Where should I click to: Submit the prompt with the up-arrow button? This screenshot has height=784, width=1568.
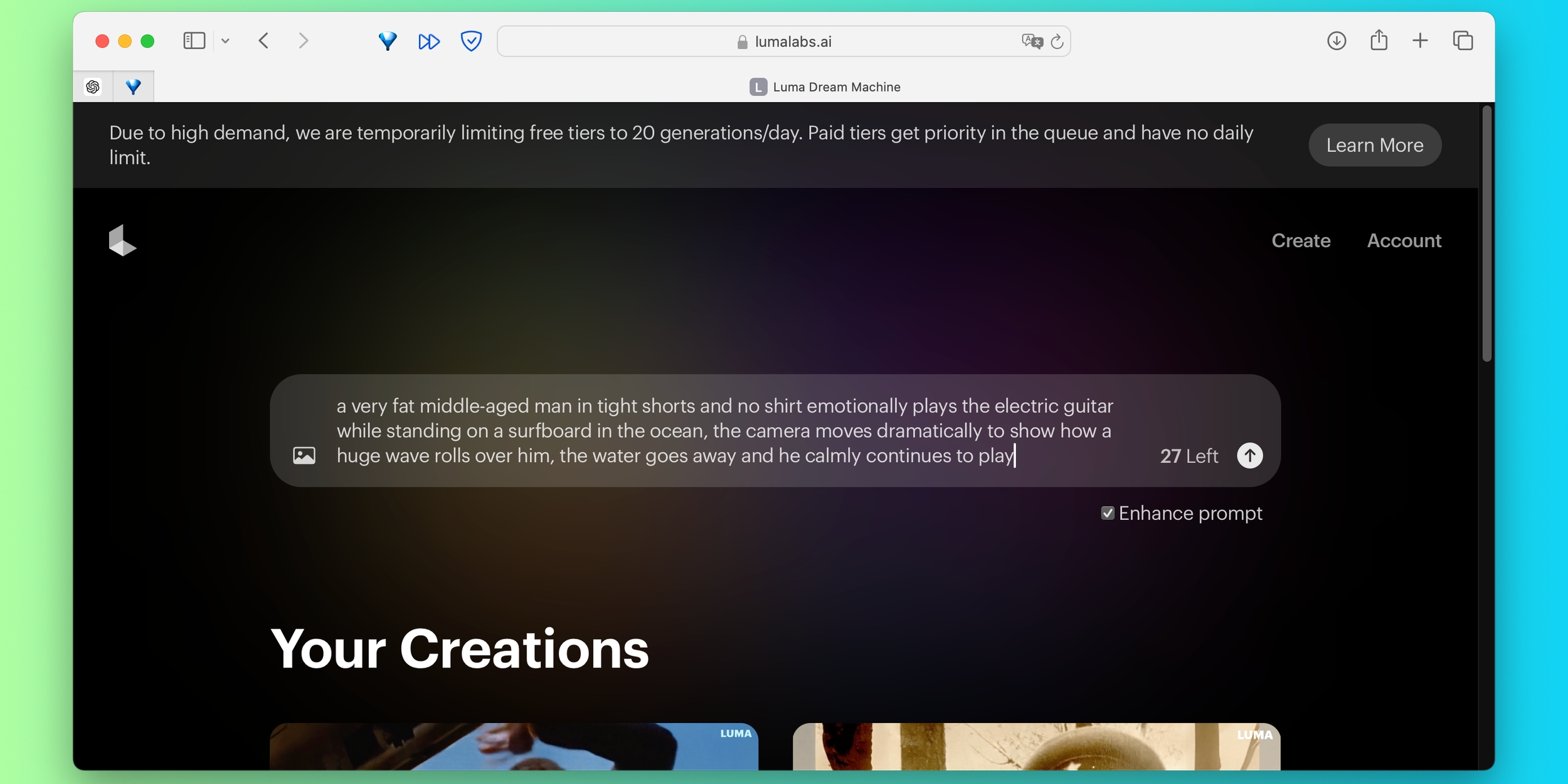[1249, 455]
